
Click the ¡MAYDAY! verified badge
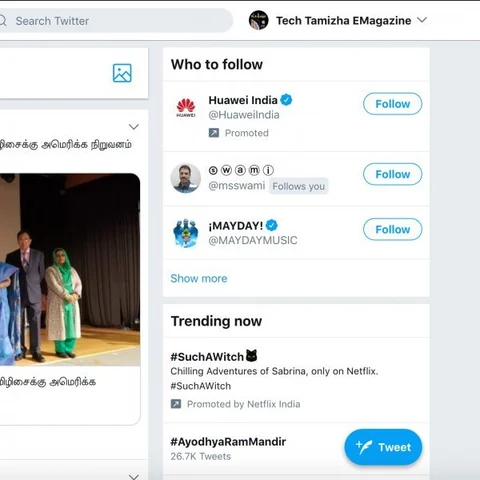pos(272,225)
